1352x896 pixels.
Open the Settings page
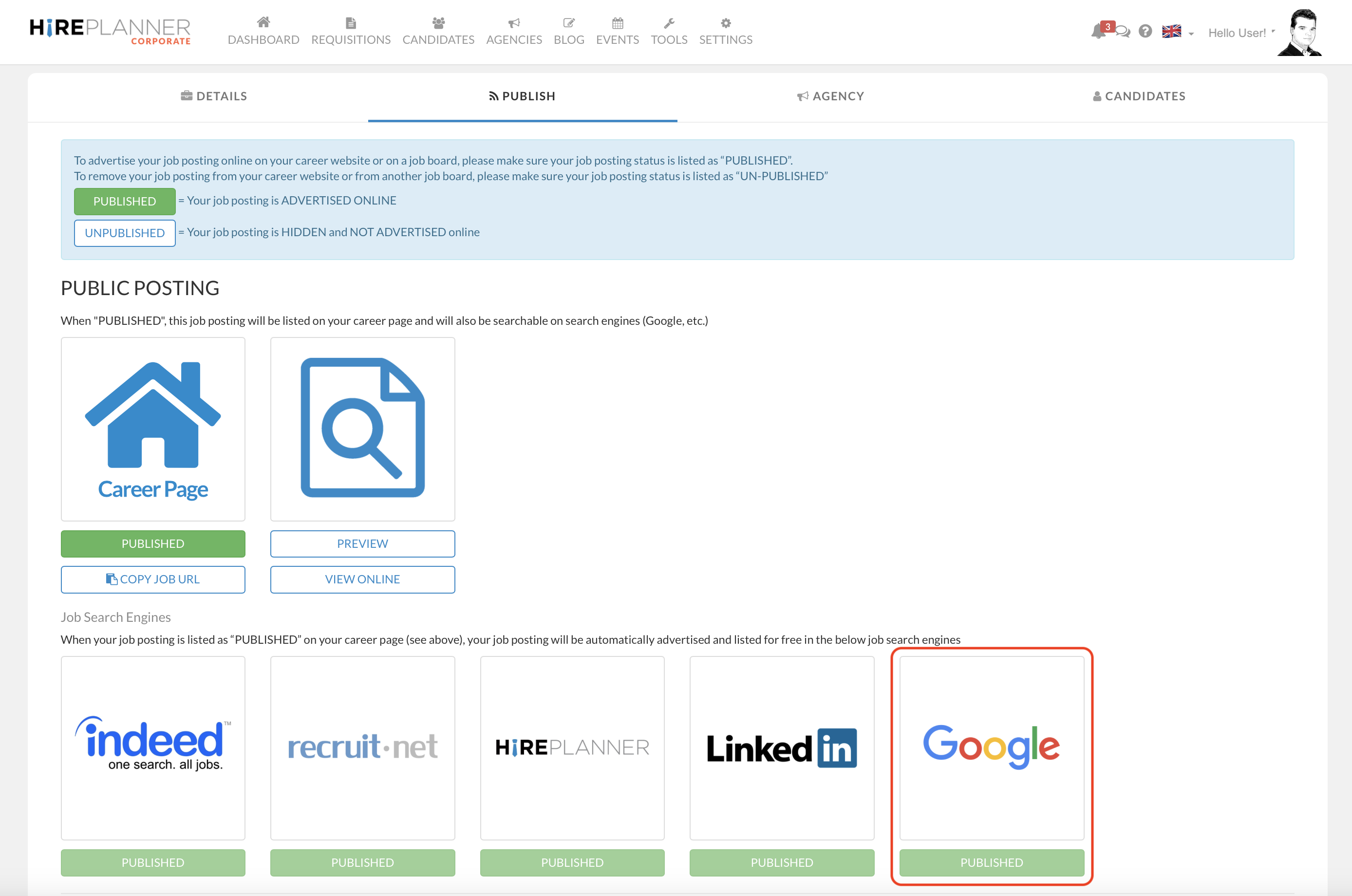coord(725,32)
